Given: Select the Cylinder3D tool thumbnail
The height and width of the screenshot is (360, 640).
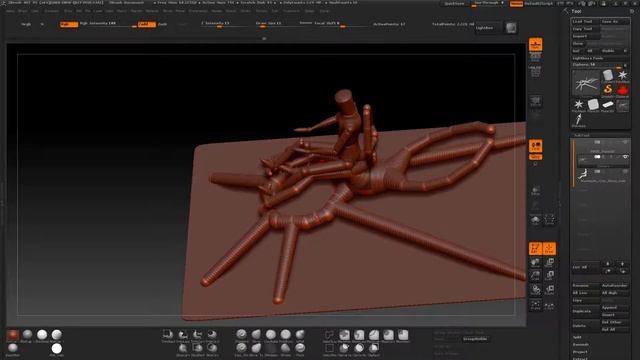Looking at the screenshot, I should point(608,76).
